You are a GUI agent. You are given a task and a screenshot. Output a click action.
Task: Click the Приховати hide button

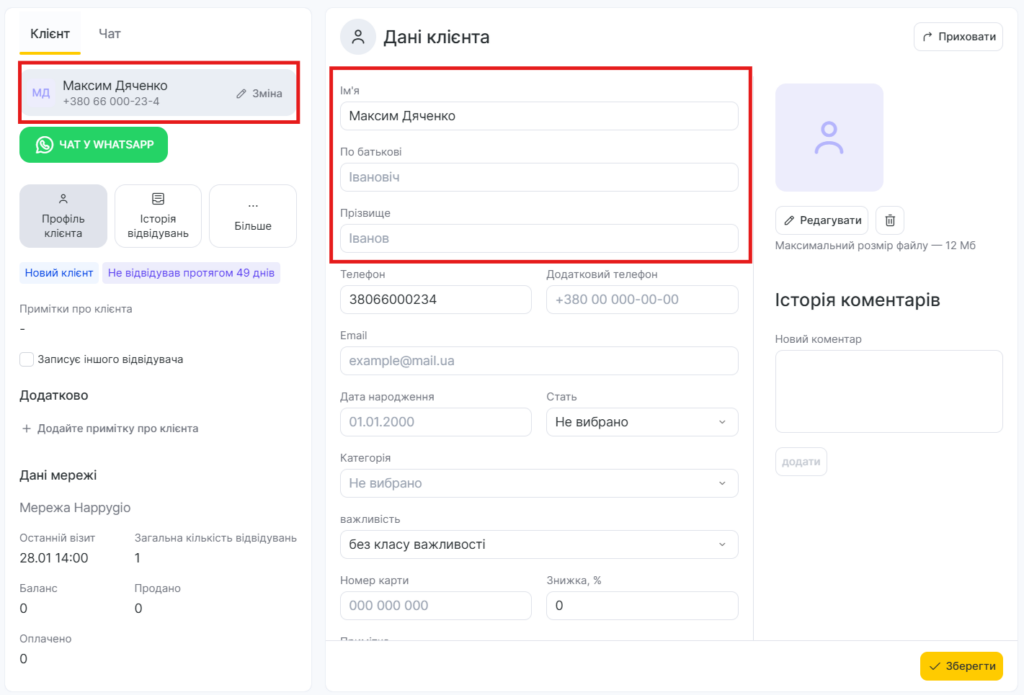958,37
